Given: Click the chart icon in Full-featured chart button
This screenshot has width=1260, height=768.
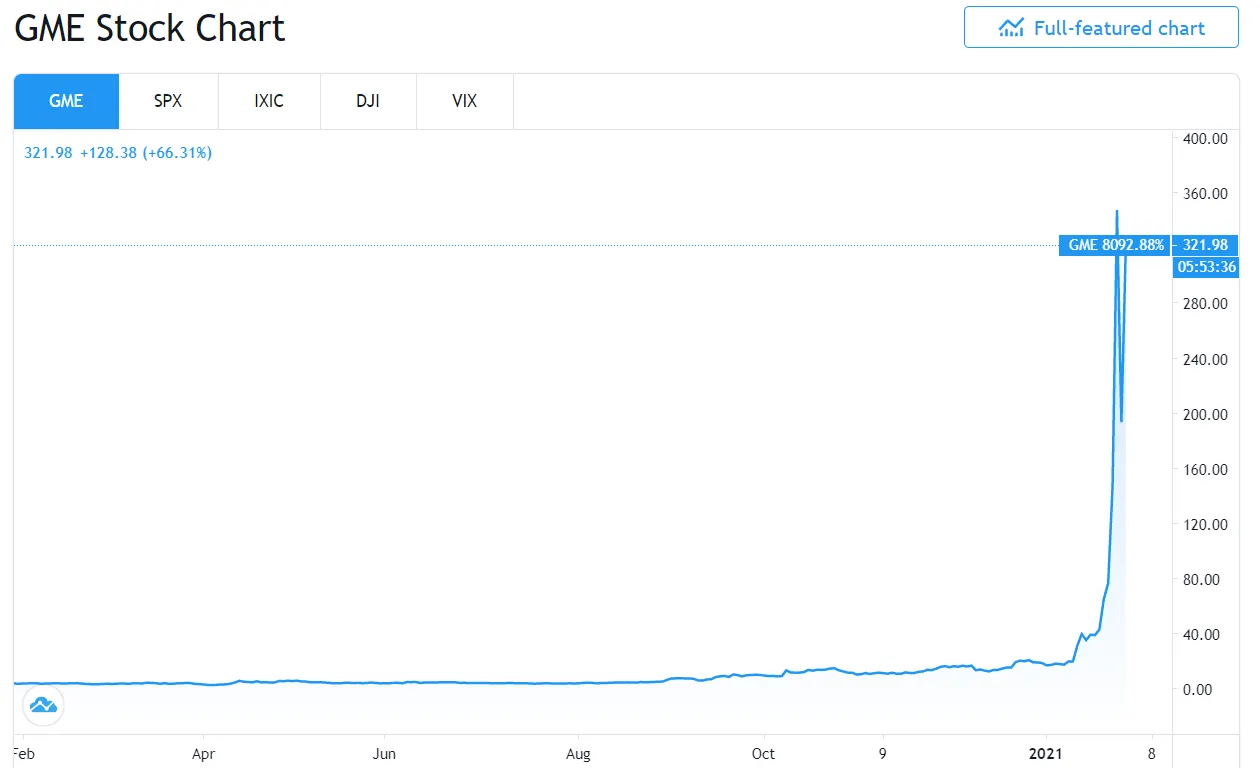Looking at the screenshot, I should (x=1012, y=28).
